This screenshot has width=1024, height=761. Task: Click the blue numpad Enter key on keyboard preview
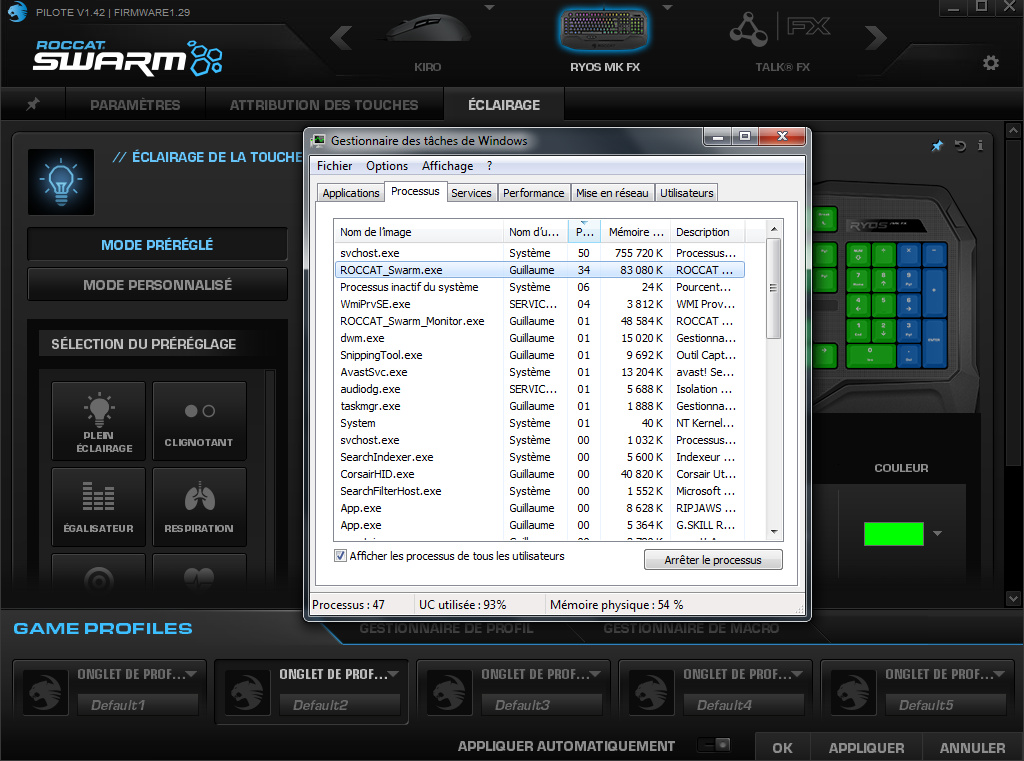click(935, 342)
